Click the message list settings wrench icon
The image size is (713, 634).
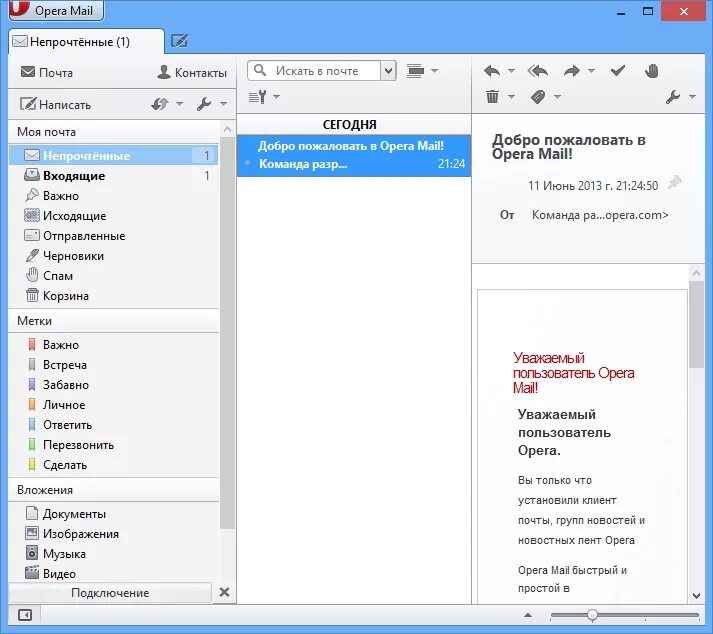(258, 96)
